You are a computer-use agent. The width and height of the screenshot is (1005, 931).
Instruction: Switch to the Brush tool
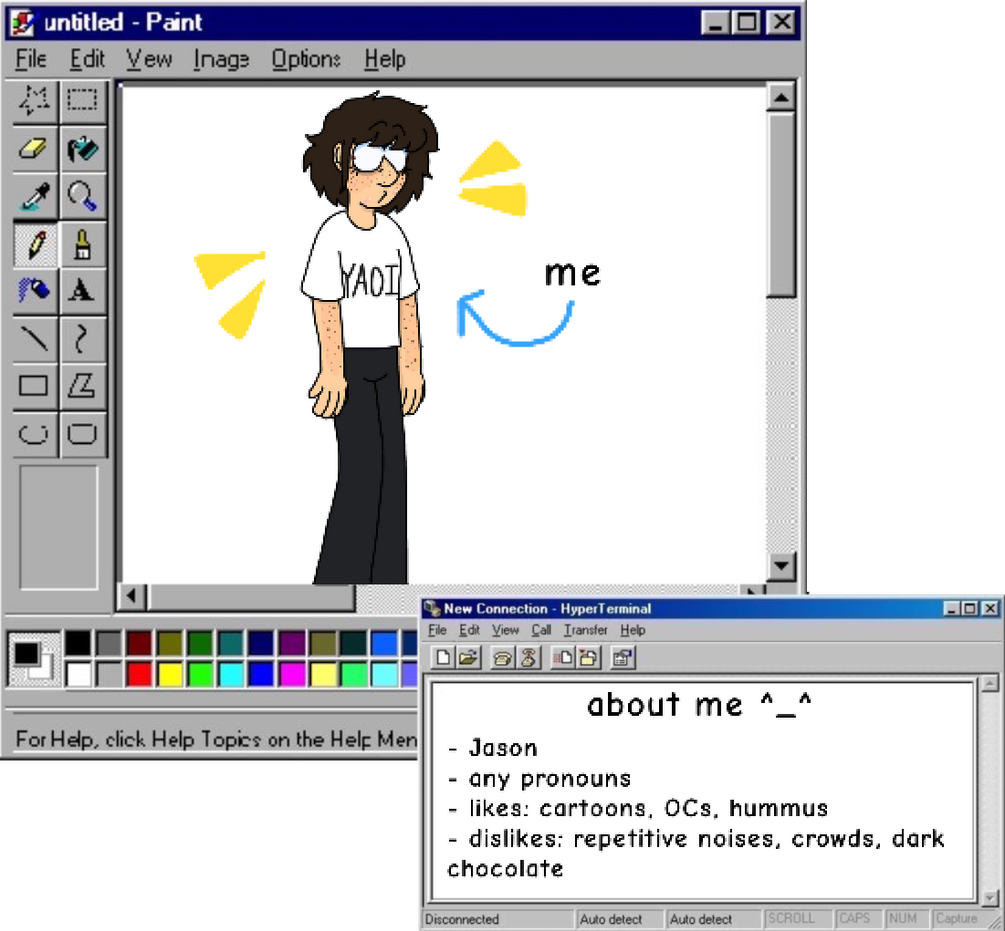[x=82, y=243]
